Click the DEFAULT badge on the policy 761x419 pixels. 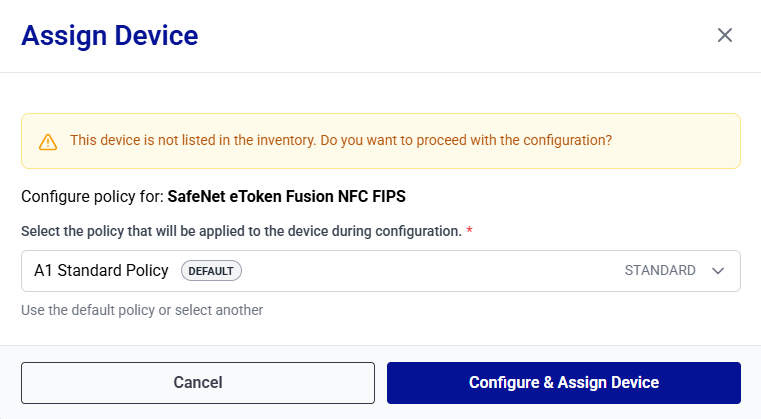(x=211, y=271)
